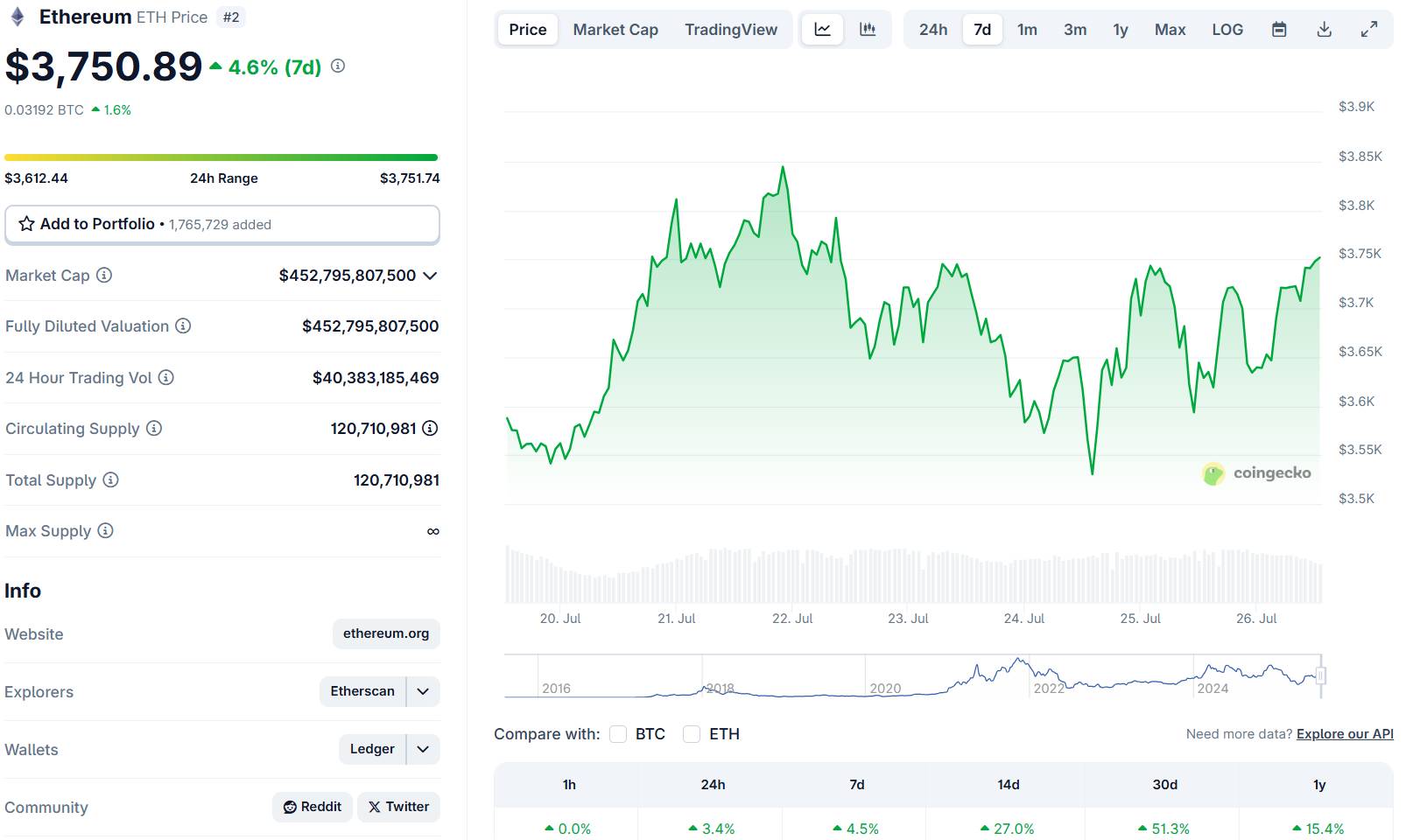Click the 0.03192 BTC price text
Viewport: 1413px width, 840px height.
tap(45, 109)
